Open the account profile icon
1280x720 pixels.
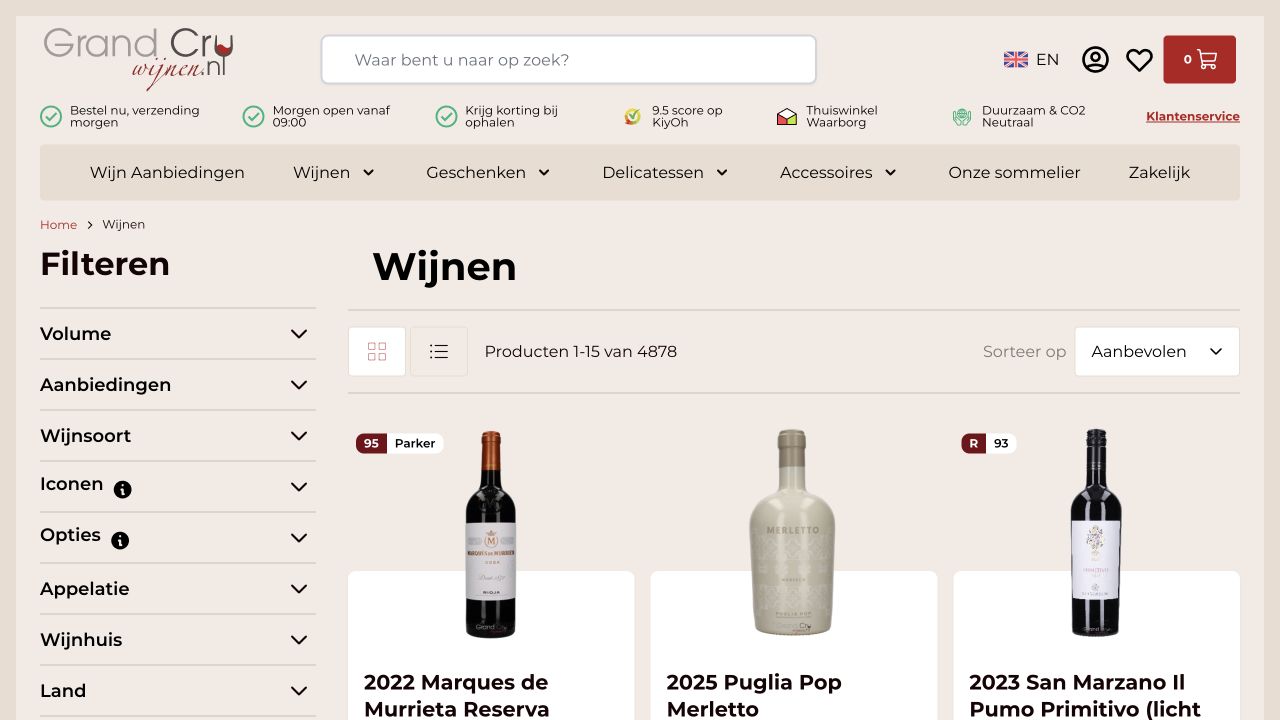click(x=1095, y=60)
